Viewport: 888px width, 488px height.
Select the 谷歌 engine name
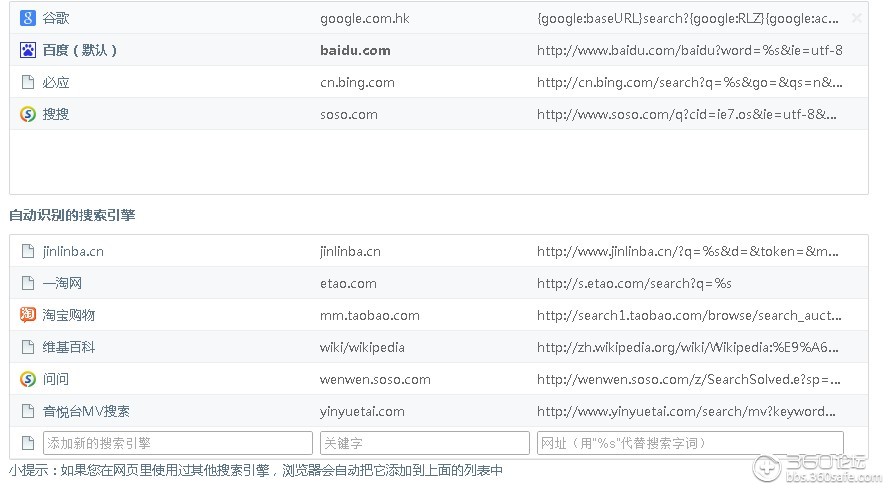point(56,18)
